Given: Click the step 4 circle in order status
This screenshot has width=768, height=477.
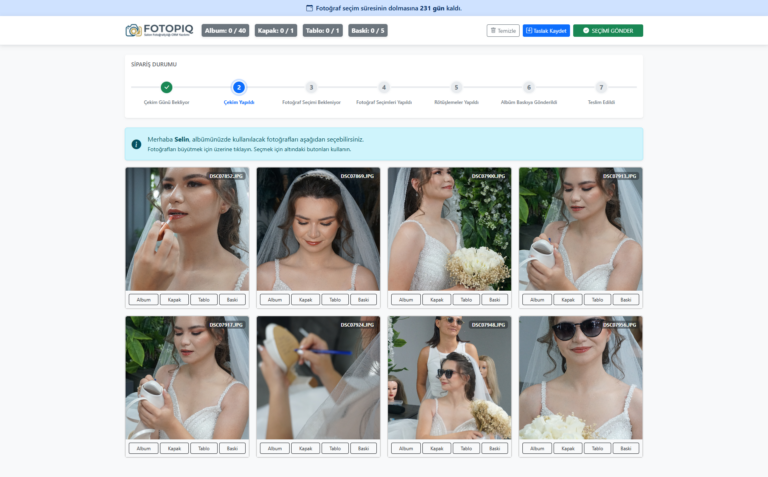Looking at the screenshot, I should click(384, 88).
